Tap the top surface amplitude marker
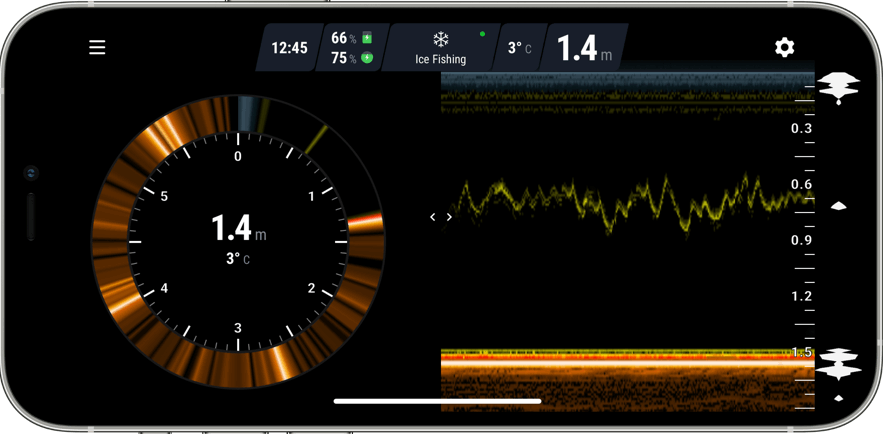Screen dimensions: 883x434 839,88
